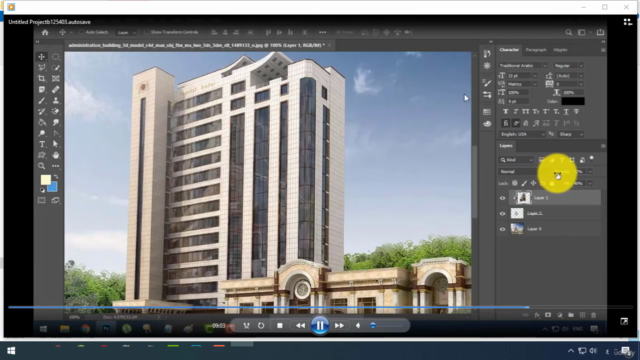
Task: Toggle lock transparent pixels
Action: pyautogui.click(x=515, y=183)
